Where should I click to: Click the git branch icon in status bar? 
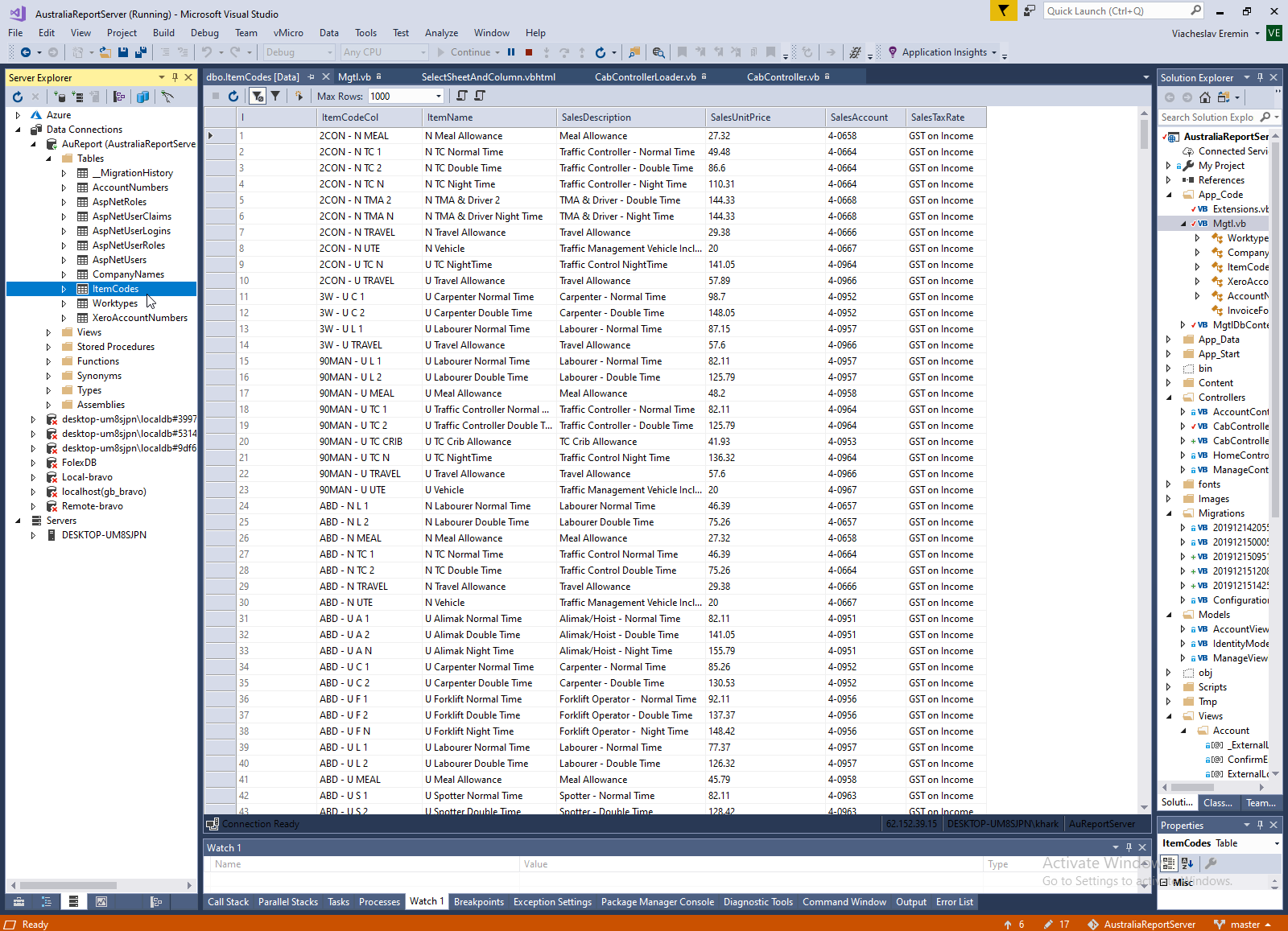1219,925
